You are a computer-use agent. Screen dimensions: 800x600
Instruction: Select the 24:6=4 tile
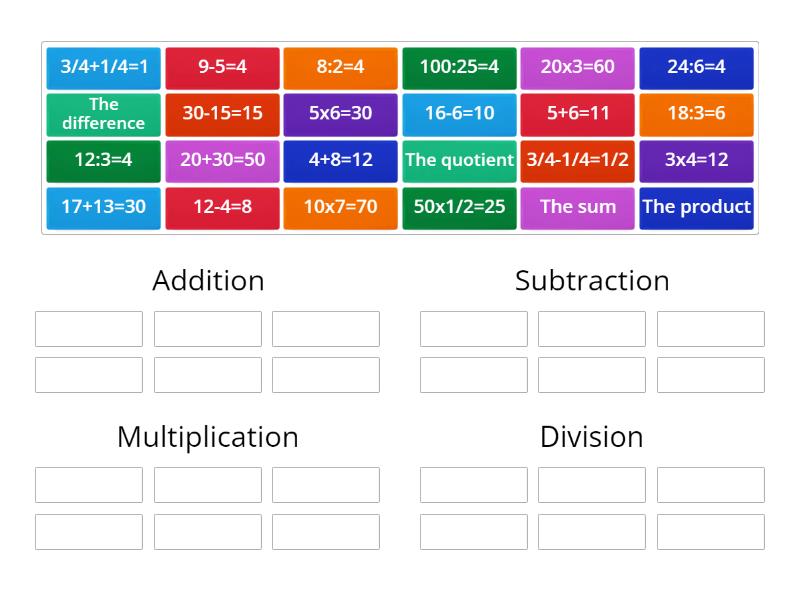tap(696, 67)
